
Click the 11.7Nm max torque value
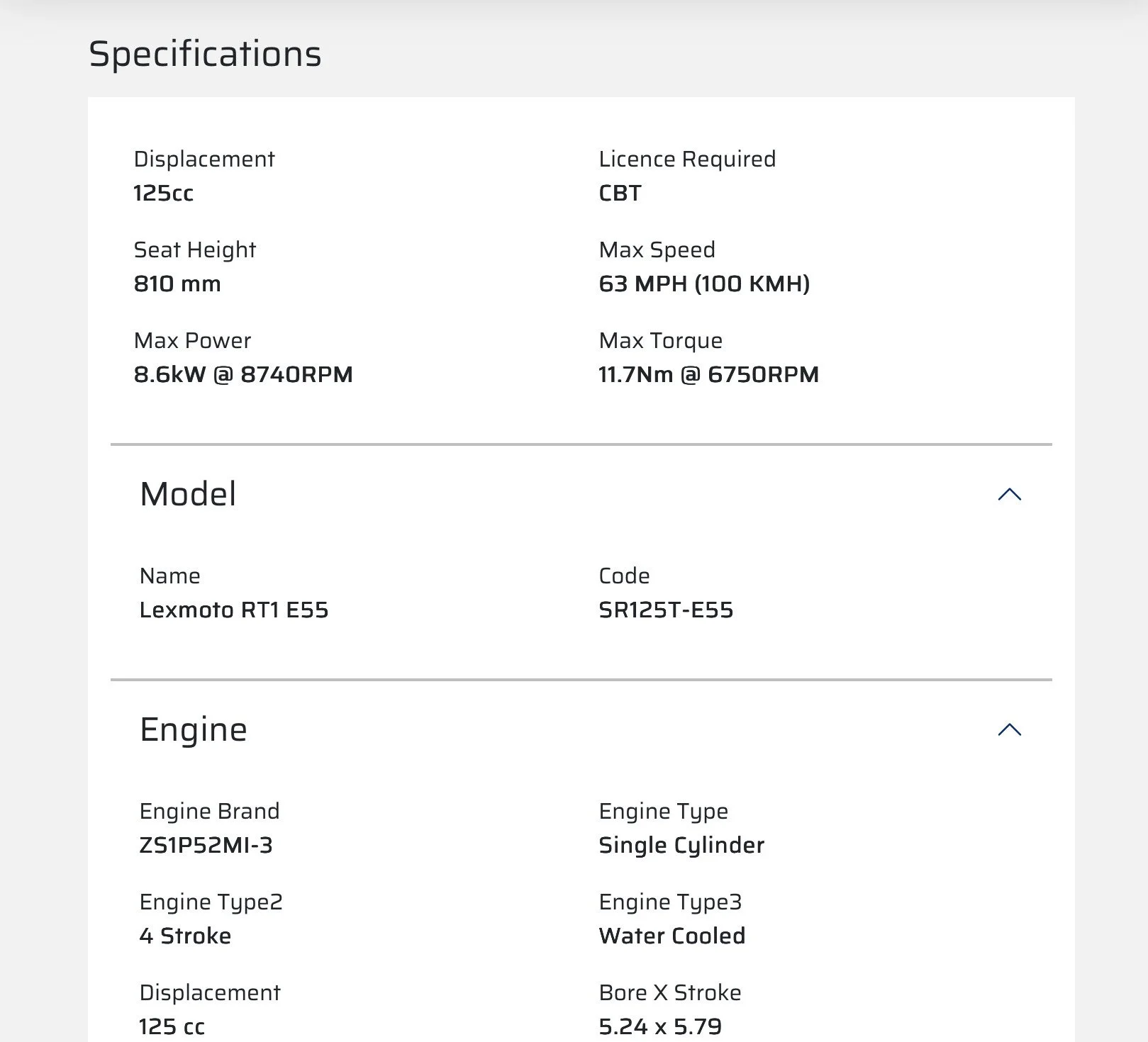(708, 375)
